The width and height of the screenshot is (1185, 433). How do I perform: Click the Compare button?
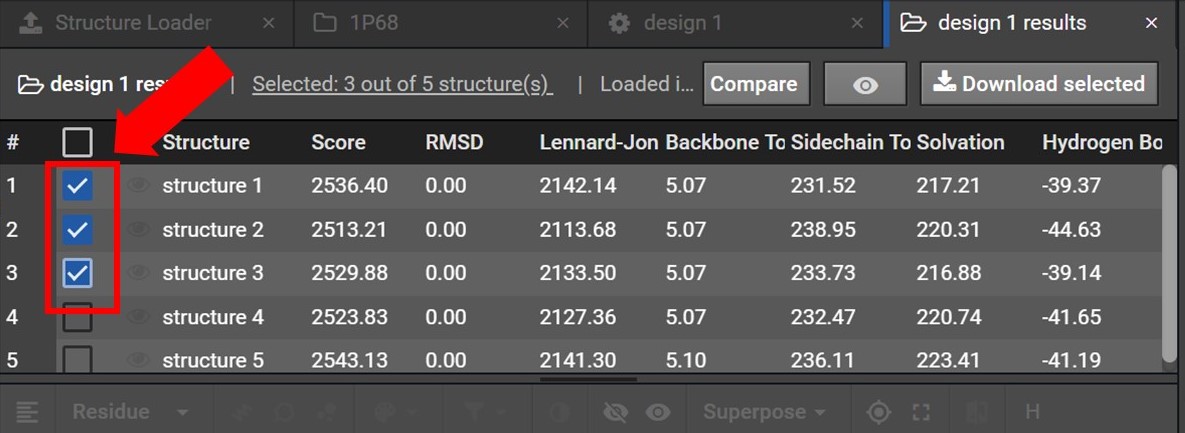(753, 85)
